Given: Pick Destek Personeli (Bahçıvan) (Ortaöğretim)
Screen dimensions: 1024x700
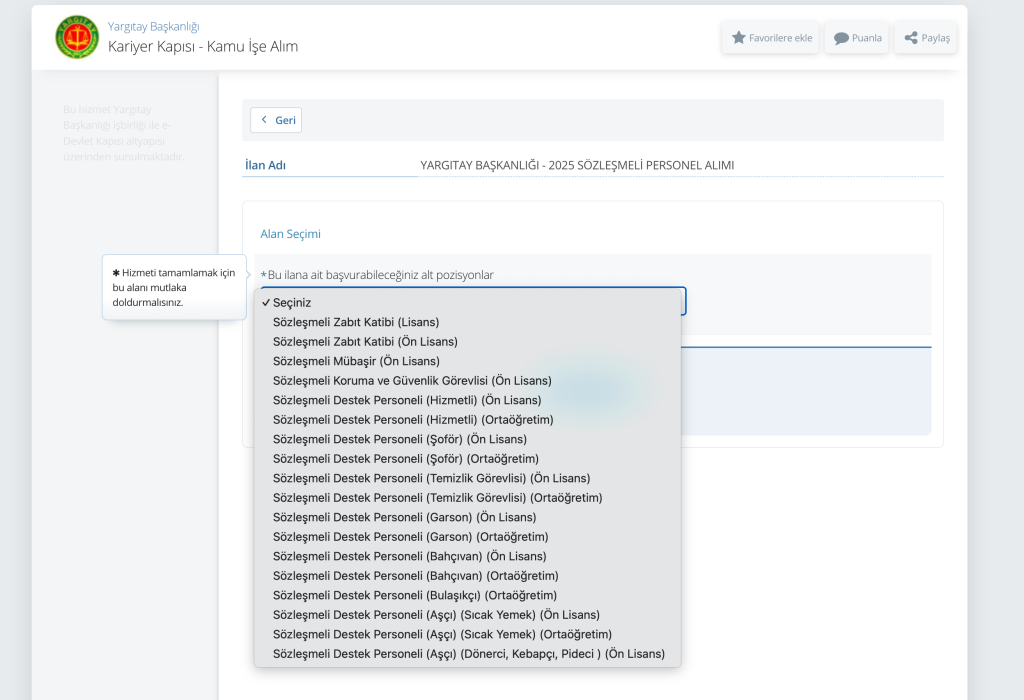Looking at the screenshot, I should pyautogui.click(x=416, y=575).
